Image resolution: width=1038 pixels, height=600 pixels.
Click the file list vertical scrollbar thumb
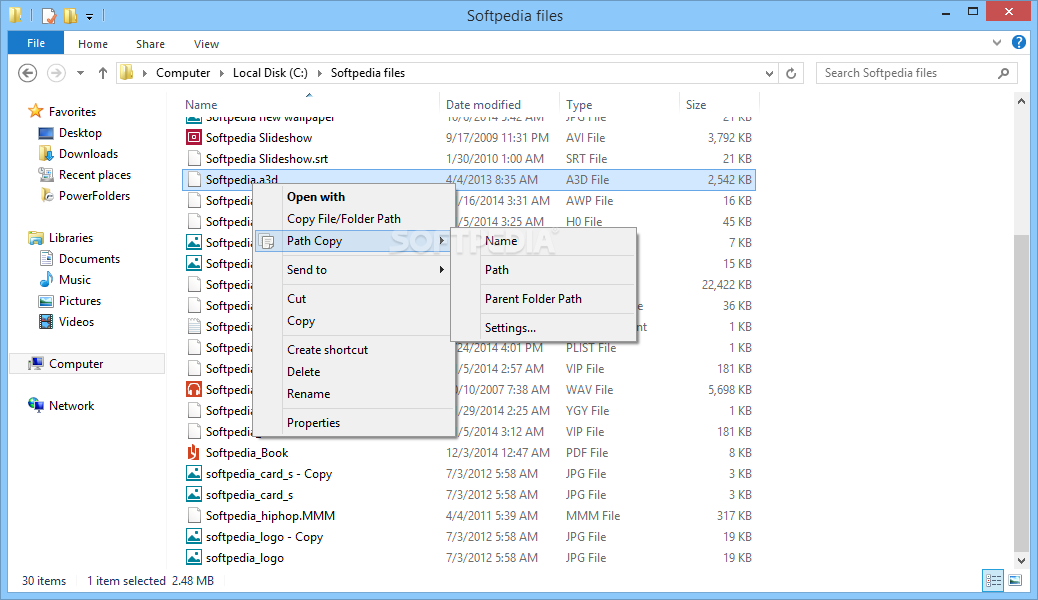[x=1021, y=391]
